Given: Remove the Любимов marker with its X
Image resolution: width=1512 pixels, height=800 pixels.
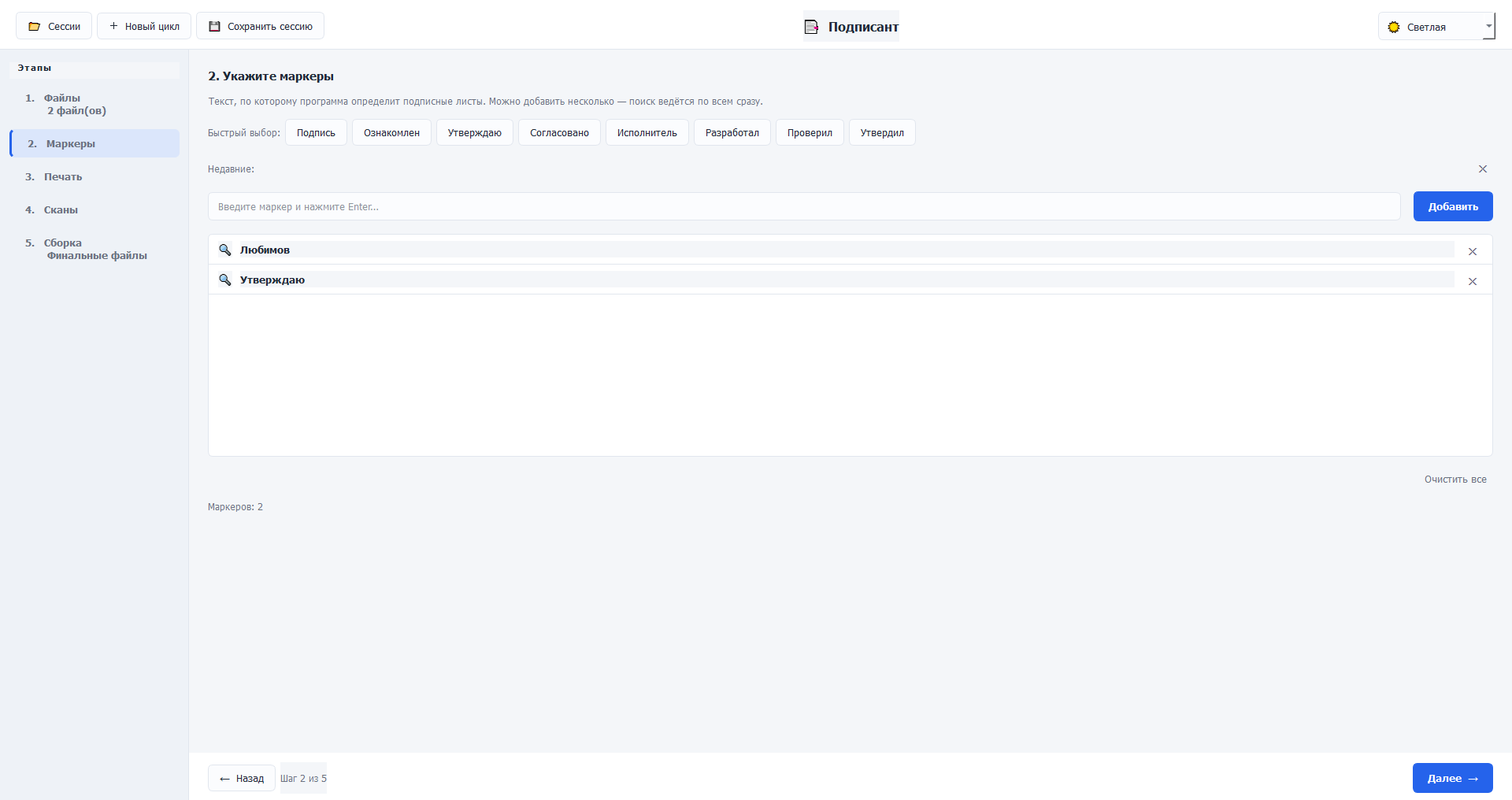Looking at the screenshot, I should pos(1473,251).
